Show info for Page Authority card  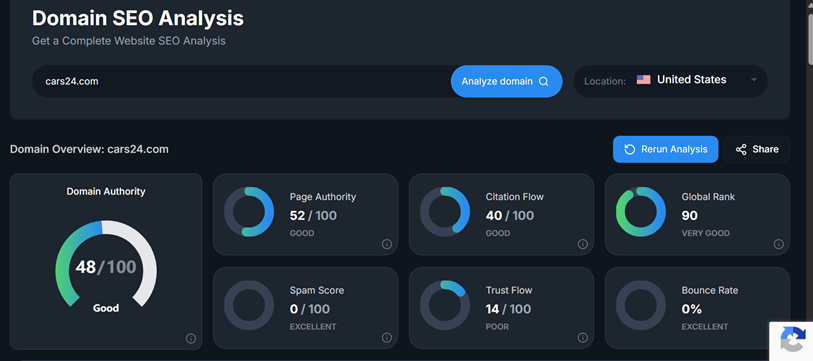pyautogui.click(x=387, y=244)
